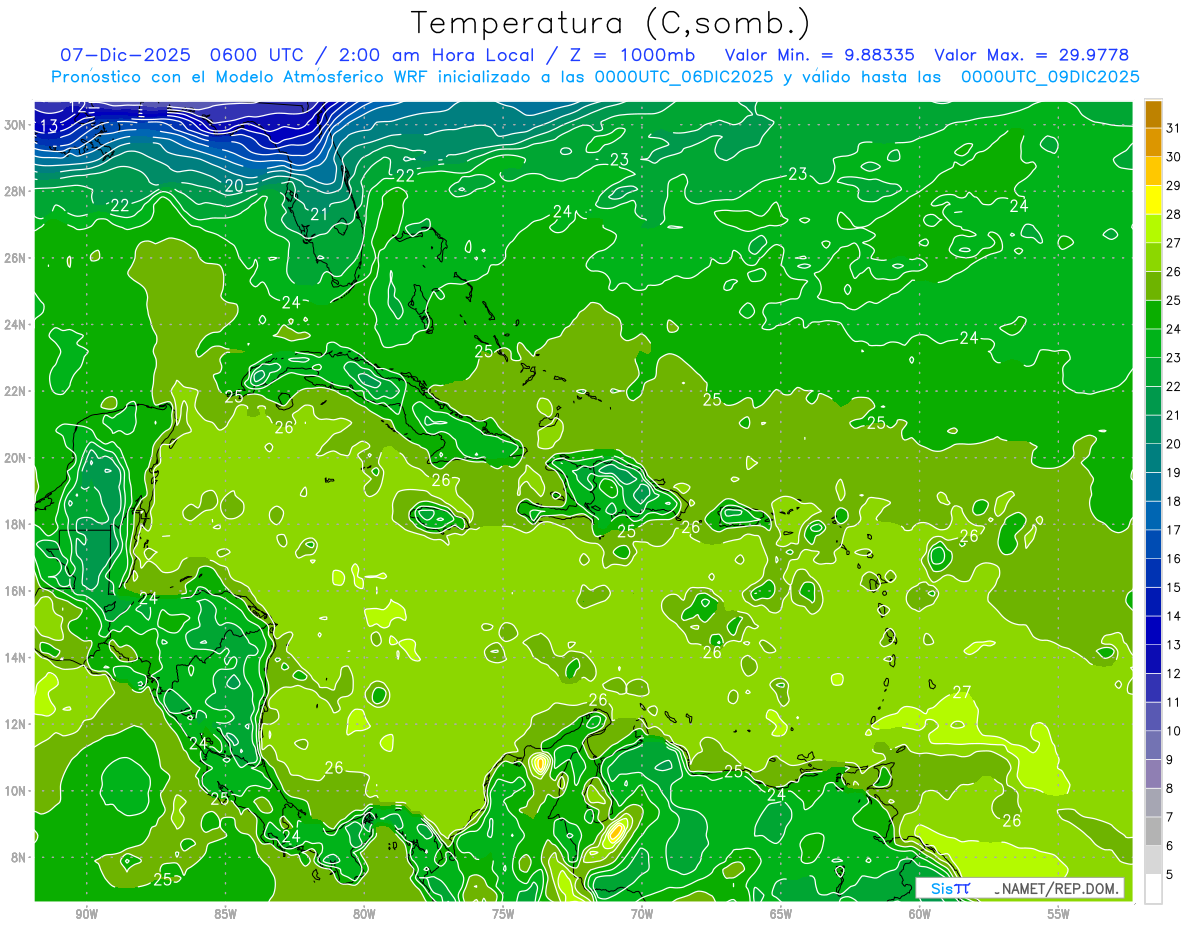This screenshot has height=927, width=1200.
Task: Click the legend value label '14'
Action: tap(1174, 616)
